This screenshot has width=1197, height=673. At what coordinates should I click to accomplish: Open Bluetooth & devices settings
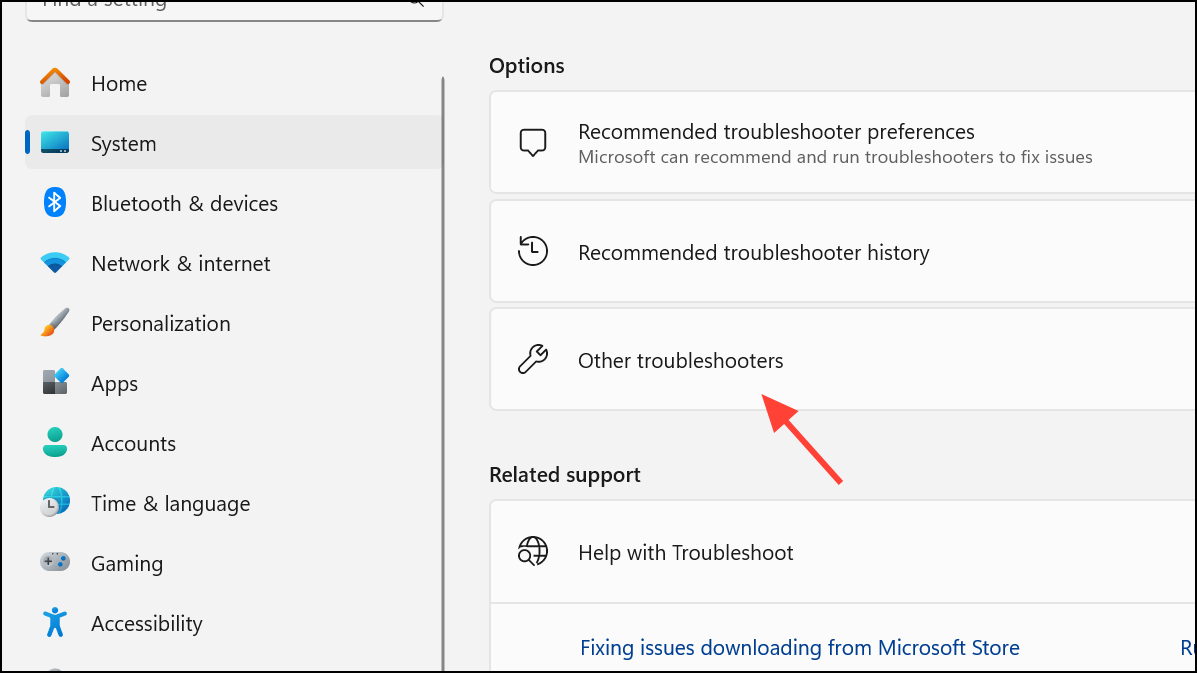click(184, 204)
